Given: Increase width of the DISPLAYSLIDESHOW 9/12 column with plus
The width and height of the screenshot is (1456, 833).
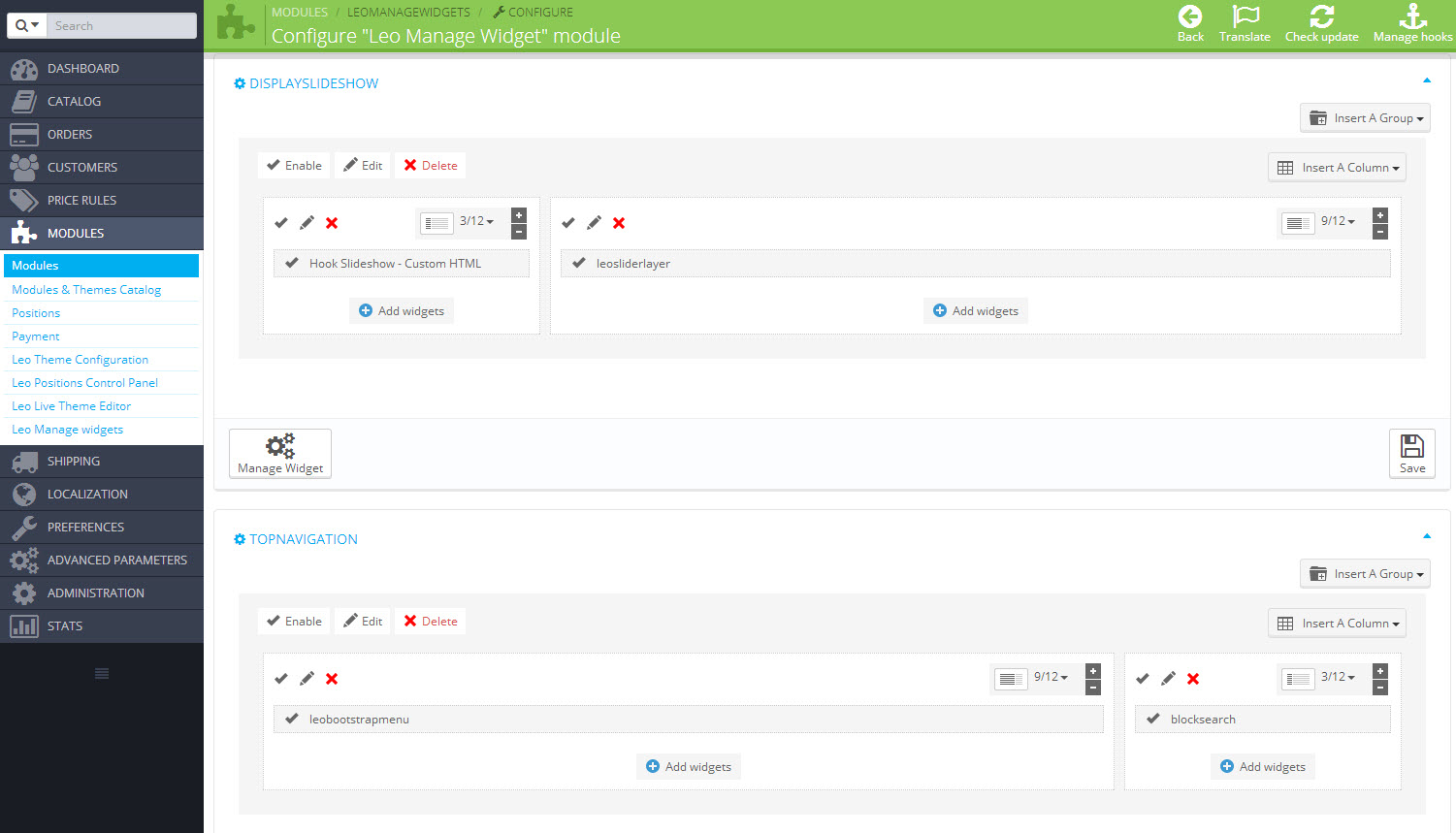Looking at the screenshot, I should coord(1380,215).
